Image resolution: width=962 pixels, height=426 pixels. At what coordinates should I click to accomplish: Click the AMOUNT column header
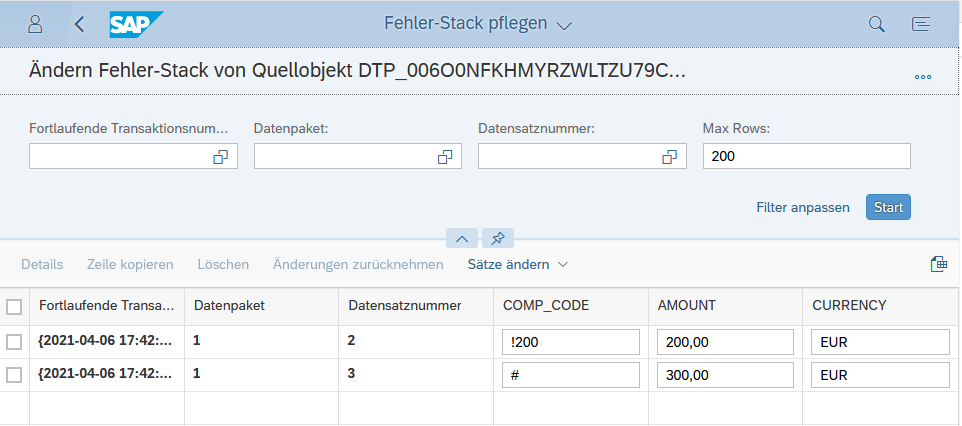pyautogui.click(x=726, y=306)
